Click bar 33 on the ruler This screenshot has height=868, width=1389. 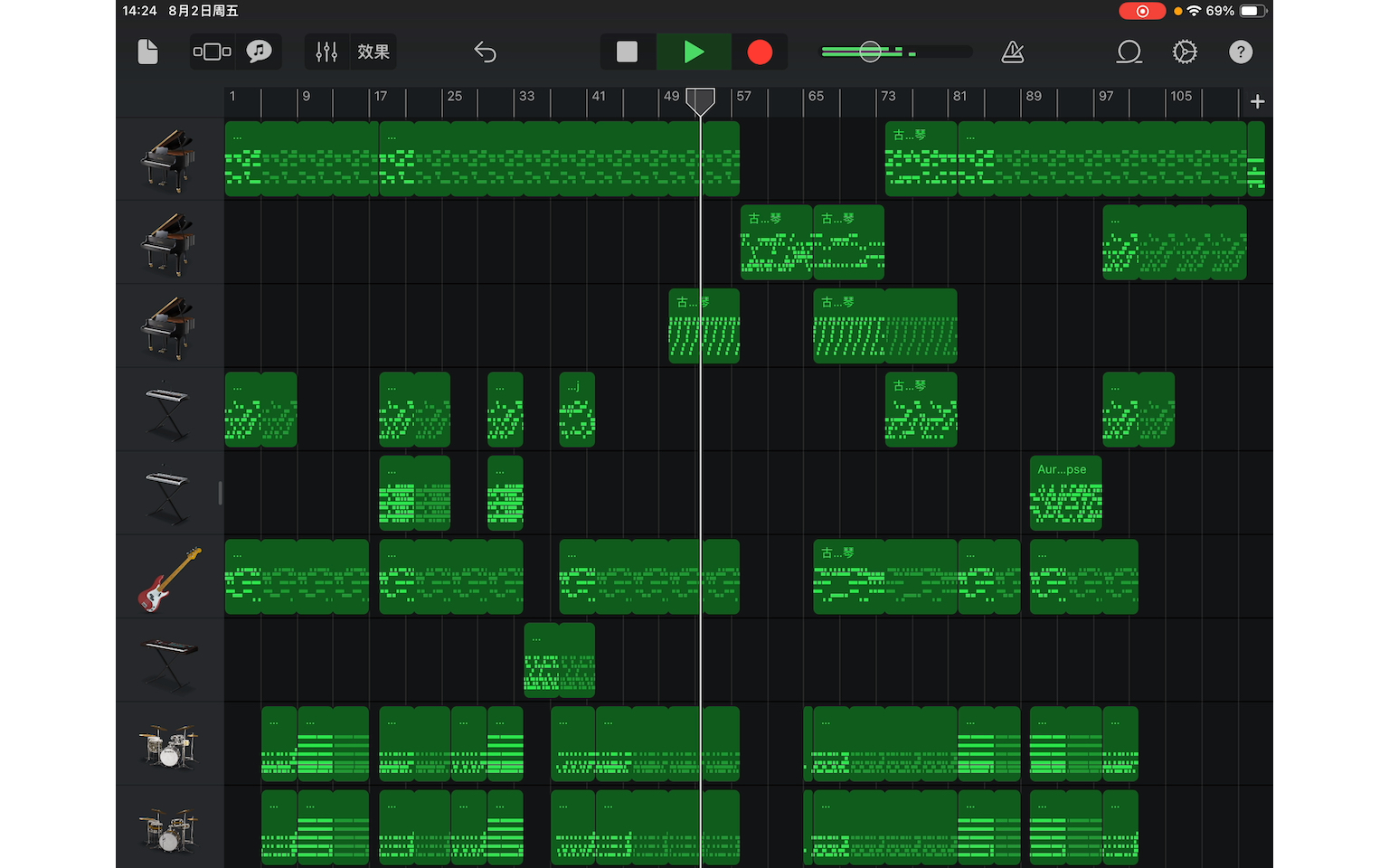pyautogui.click(x=527, y=97)
